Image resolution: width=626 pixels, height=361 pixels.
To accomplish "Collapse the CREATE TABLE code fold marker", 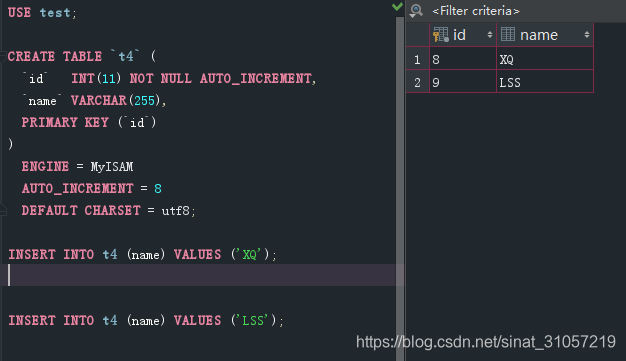I will tap(3, 56).
